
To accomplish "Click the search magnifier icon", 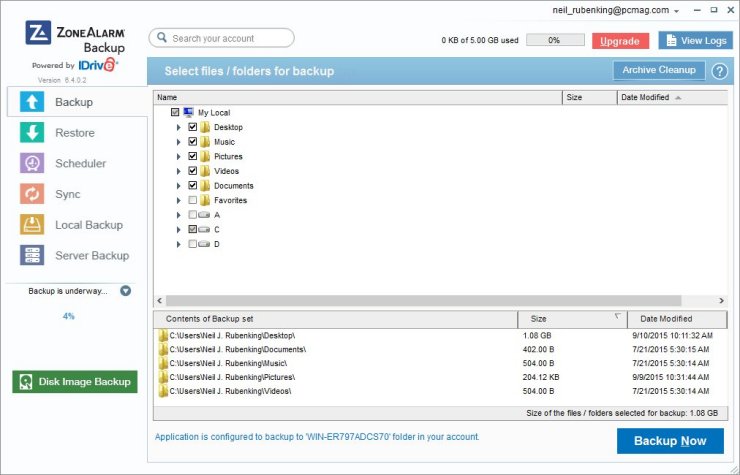I will point(162,37).
